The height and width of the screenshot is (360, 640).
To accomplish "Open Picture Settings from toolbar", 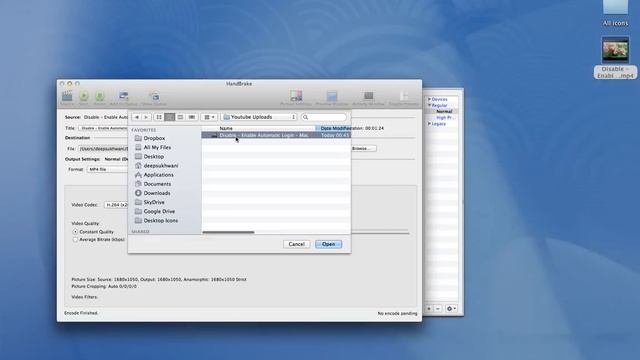I will coord(296,96).
